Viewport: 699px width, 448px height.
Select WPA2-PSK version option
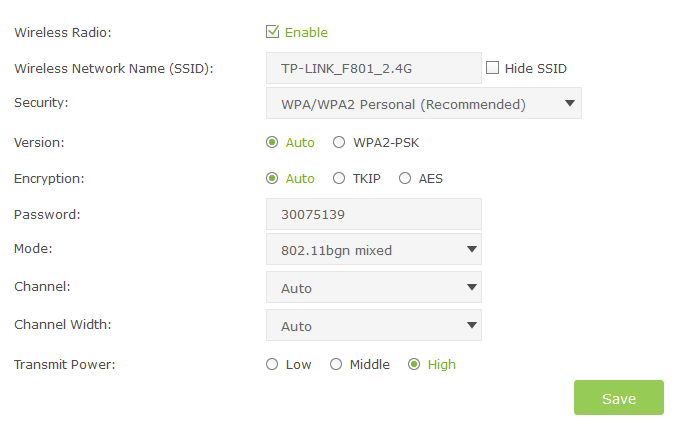[x=339, y=142]
